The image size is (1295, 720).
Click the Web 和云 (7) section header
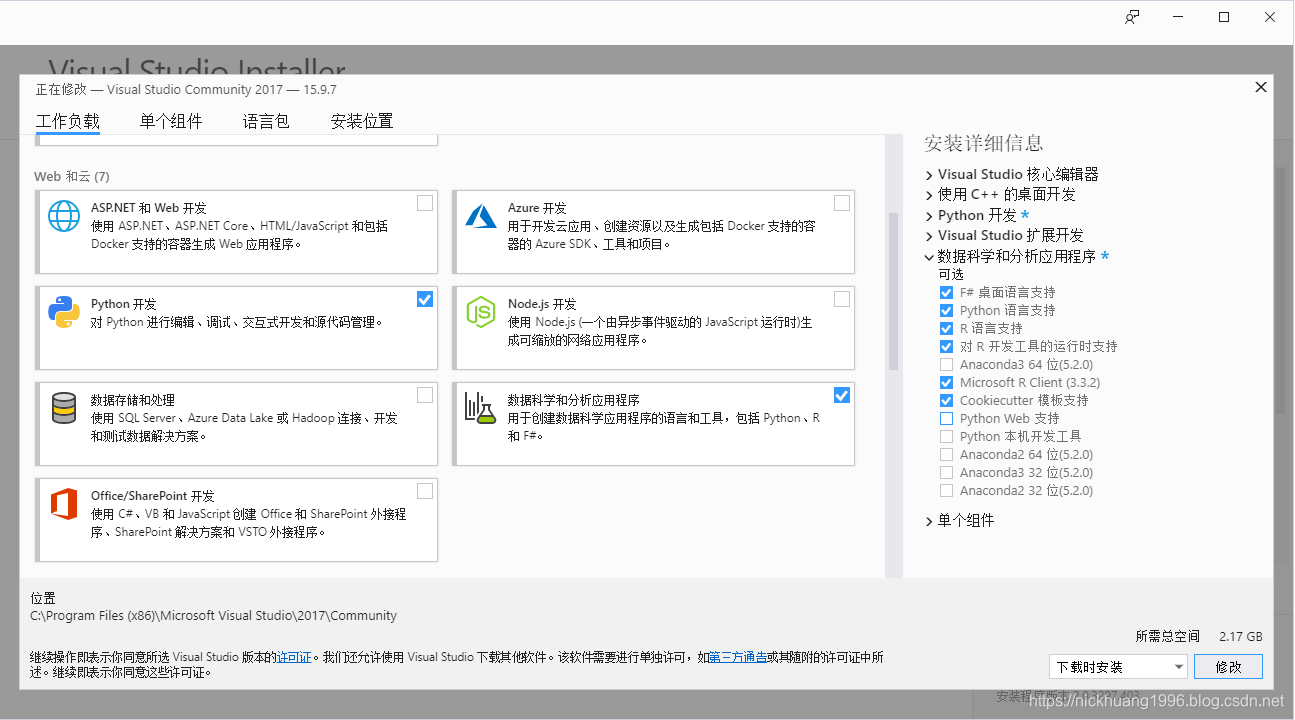(x=72, y=177)
